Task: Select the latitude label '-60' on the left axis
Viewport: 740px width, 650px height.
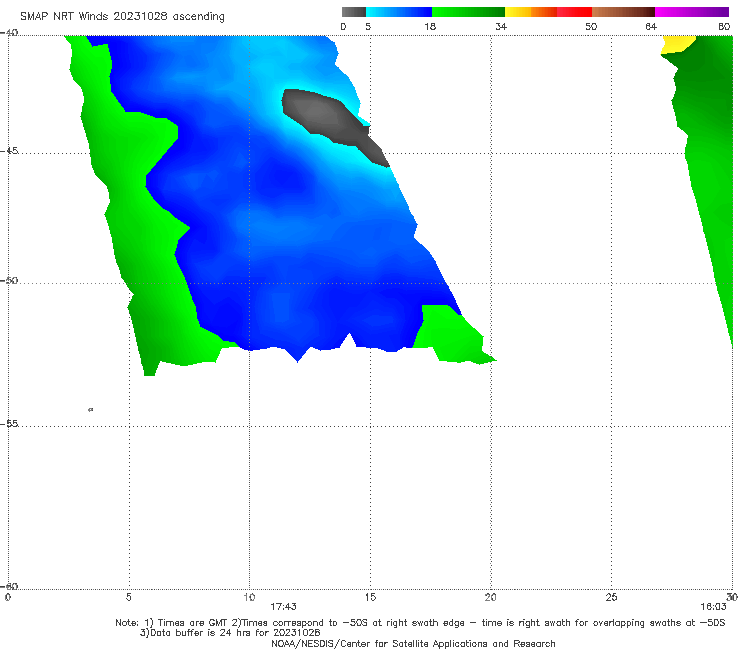Action: point(9,586)
